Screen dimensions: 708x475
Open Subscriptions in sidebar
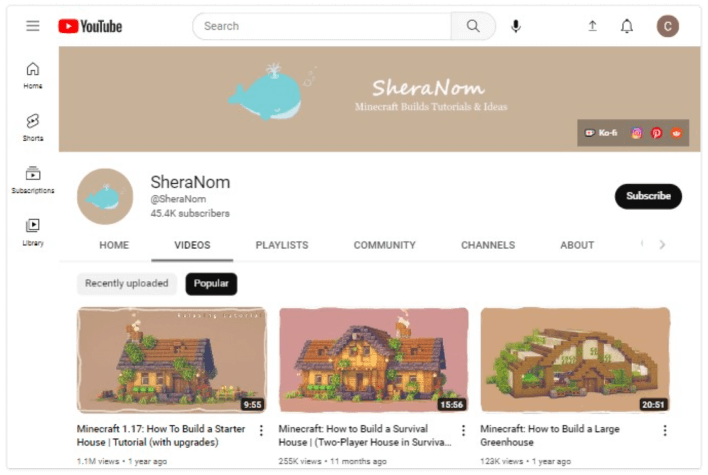pos(33,180)
